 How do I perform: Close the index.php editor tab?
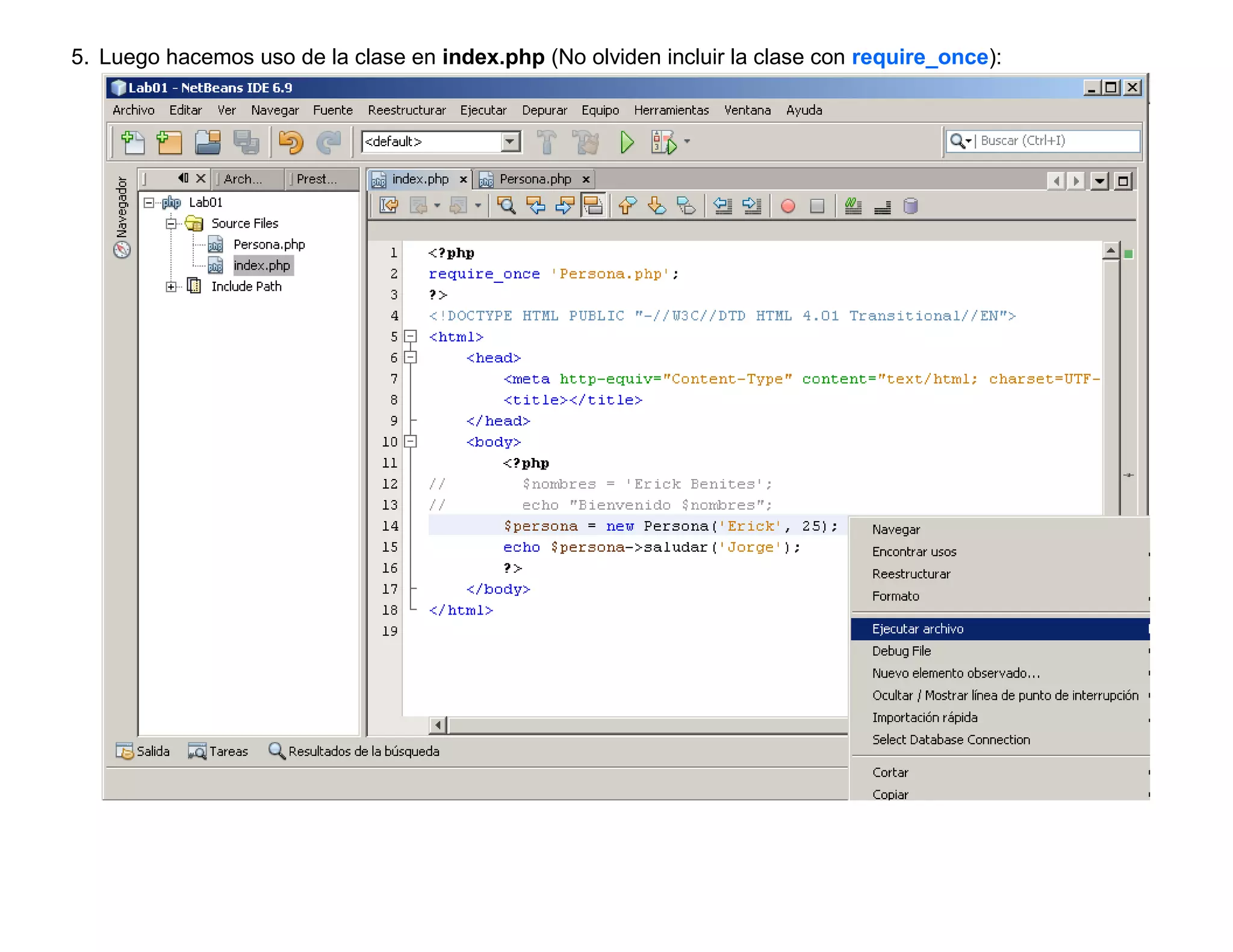(x=463, y=179)
